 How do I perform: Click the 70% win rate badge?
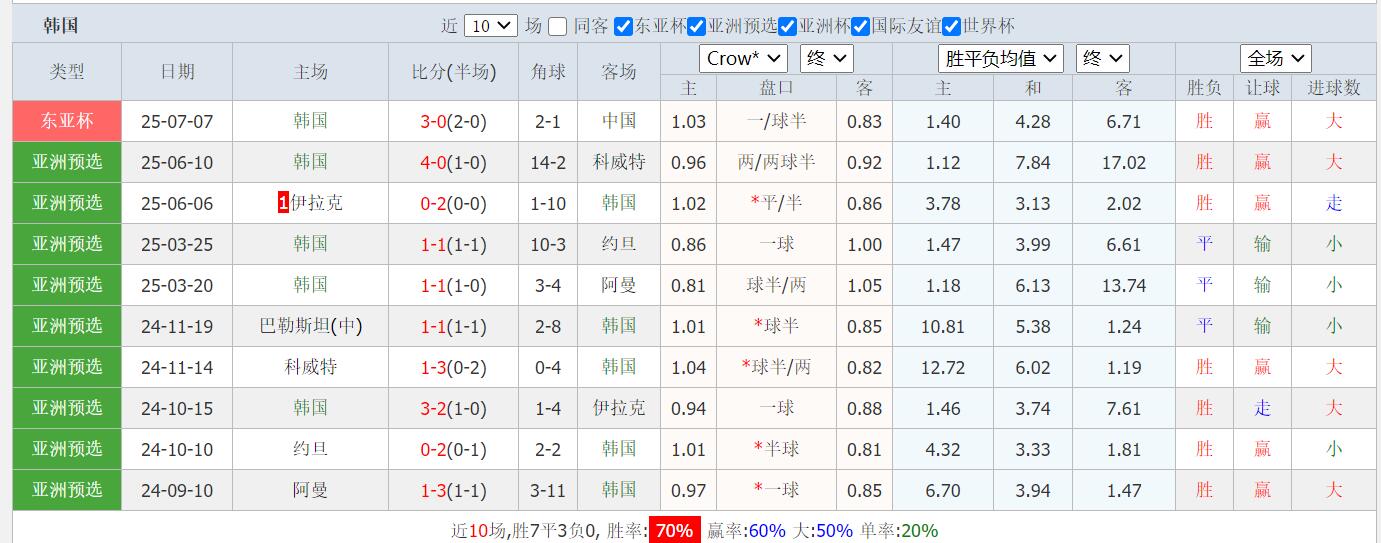point(673,531)
